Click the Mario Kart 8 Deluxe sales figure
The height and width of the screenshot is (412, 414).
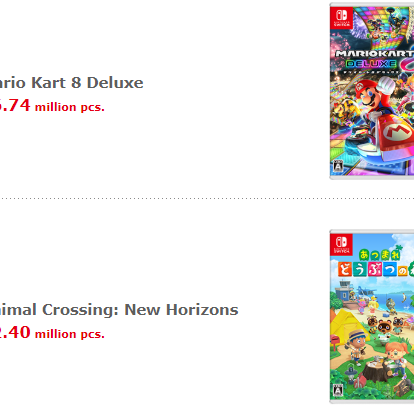pos(52,106)
